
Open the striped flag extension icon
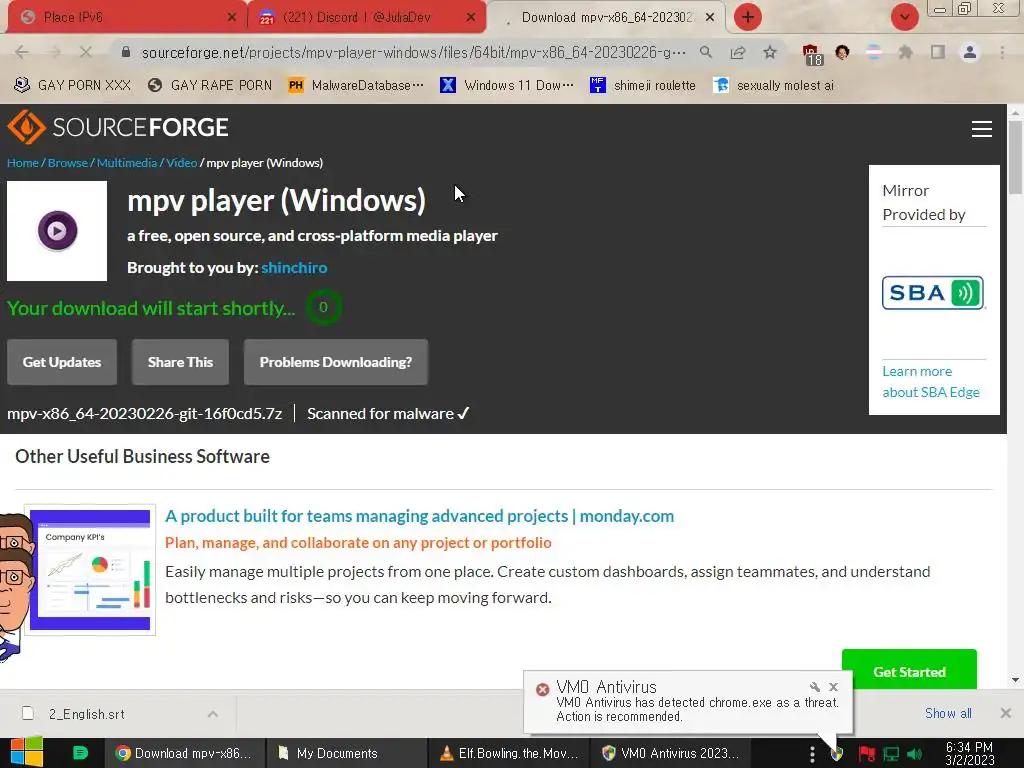[x=874, y=52]
